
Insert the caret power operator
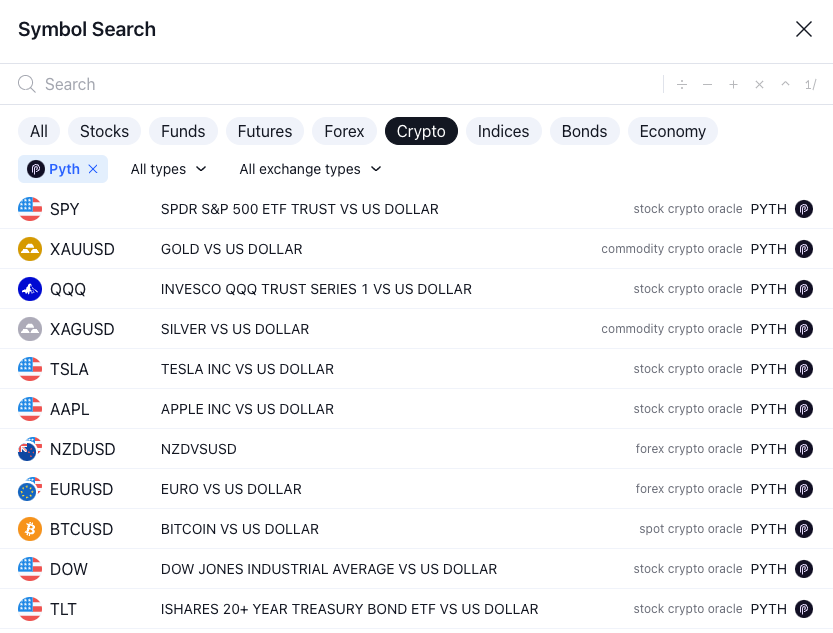785,84
